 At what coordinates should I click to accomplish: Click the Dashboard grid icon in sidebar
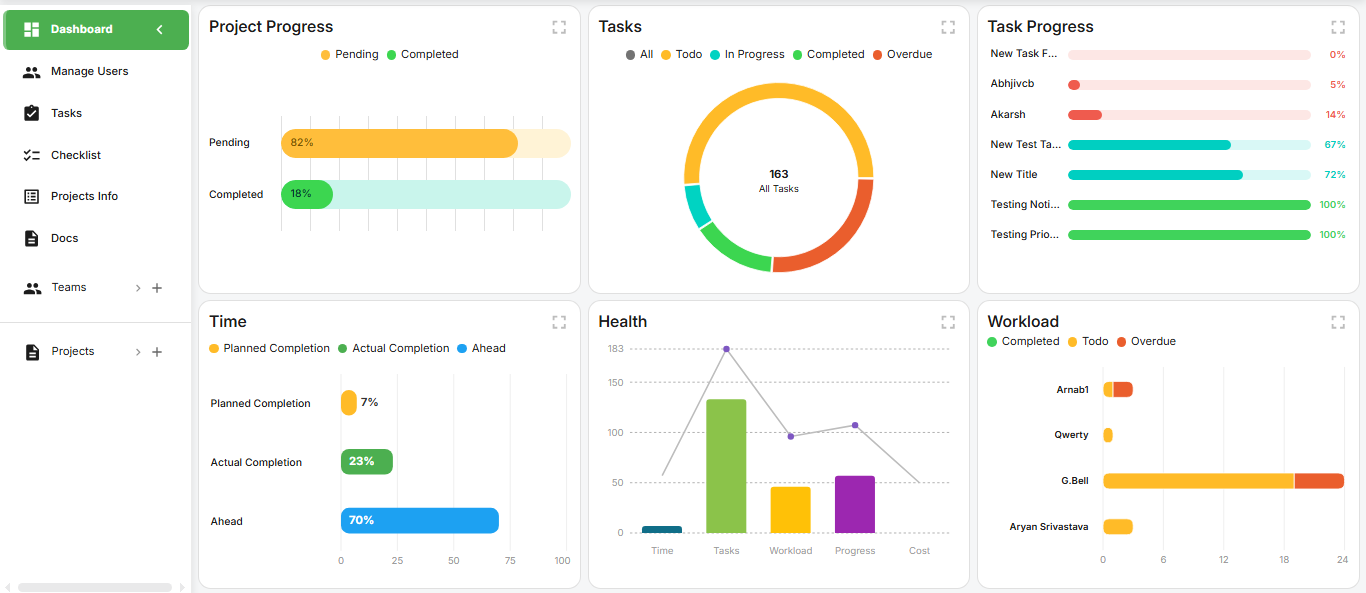pos(32,30)
